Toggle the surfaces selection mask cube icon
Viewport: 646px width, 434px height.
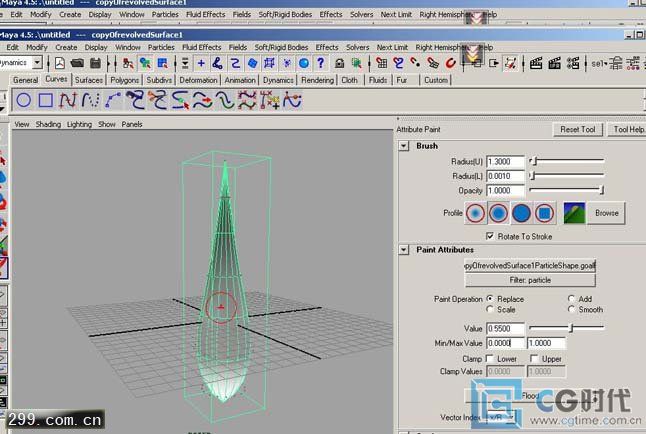[x=252, y=63]
